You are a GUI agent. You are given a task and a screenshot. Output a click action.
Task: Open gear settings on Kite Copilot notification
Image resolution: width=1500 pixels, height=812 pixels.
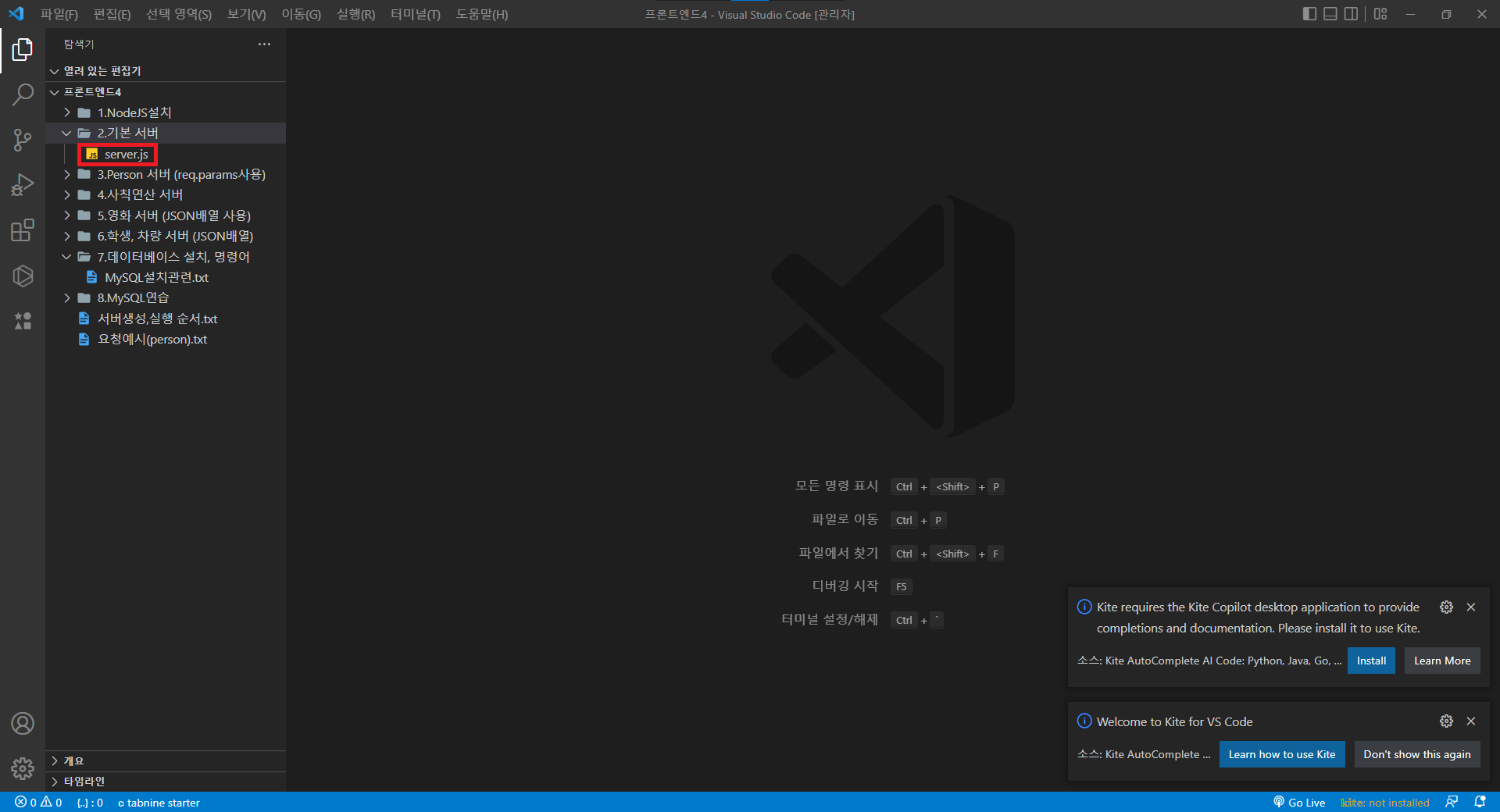click(x=1446, y=607)
